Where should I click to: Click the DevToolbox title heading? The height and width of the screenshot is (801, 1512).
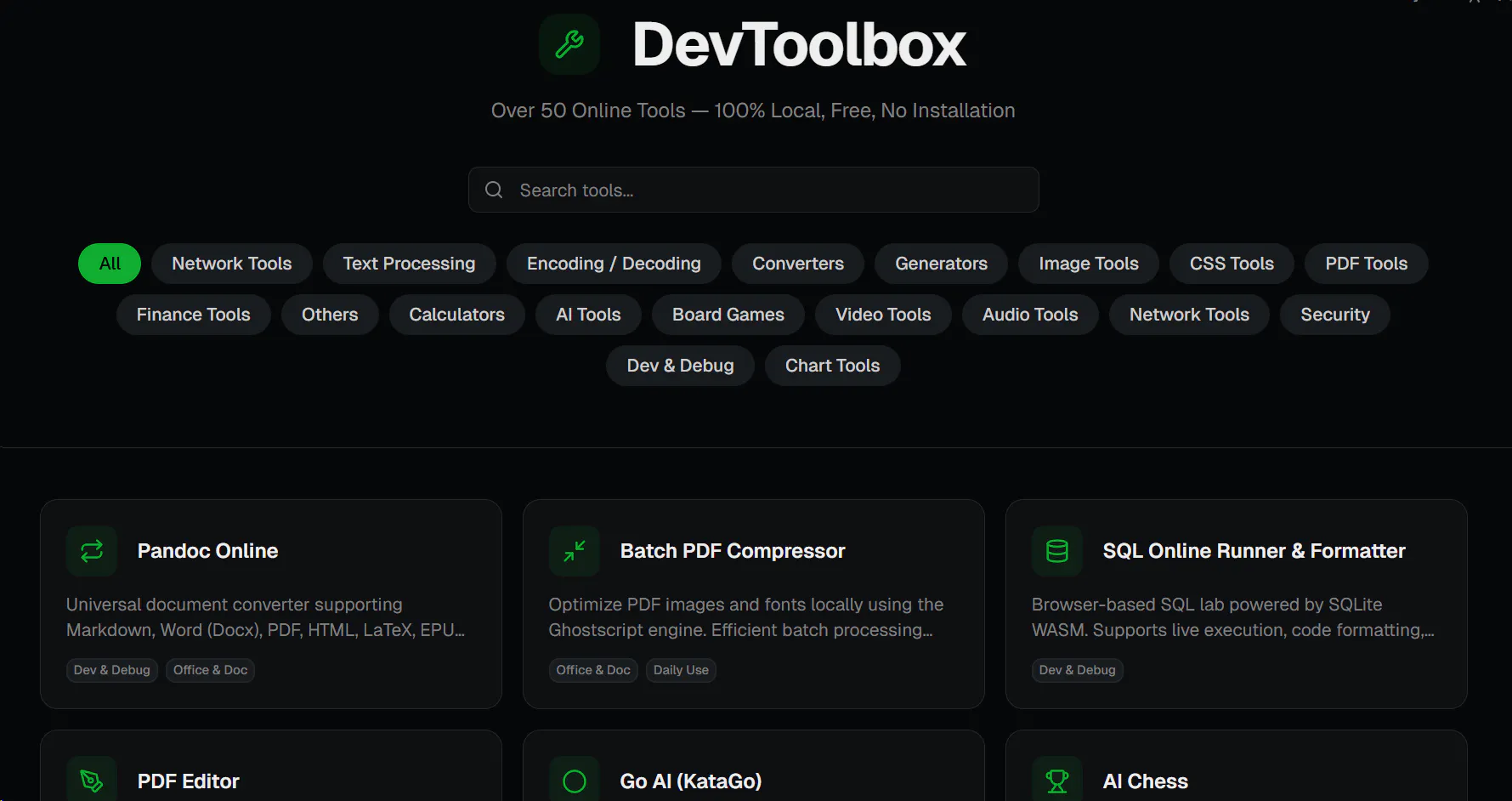pos(800,44)
